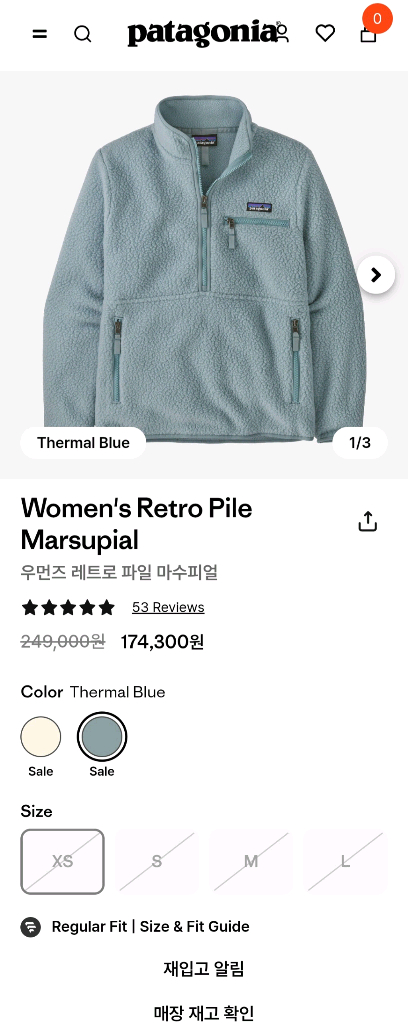408x1024 pixels.
Task: Select size XS
Action: coord(63,861)
